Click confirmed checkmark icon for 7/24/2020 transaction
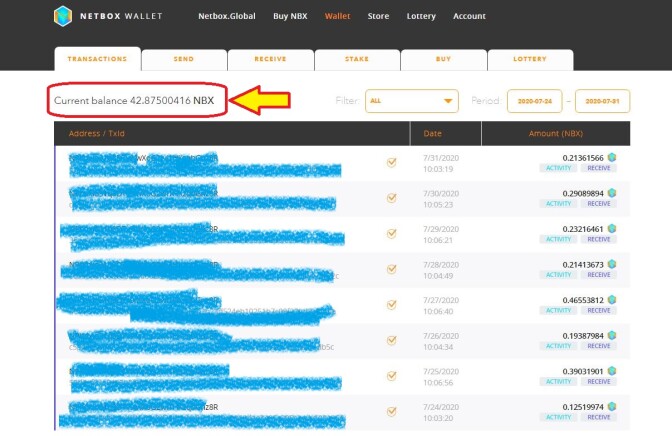Viewport: 672px width, 436px height. pyautogui.click(x=391, y=411)
